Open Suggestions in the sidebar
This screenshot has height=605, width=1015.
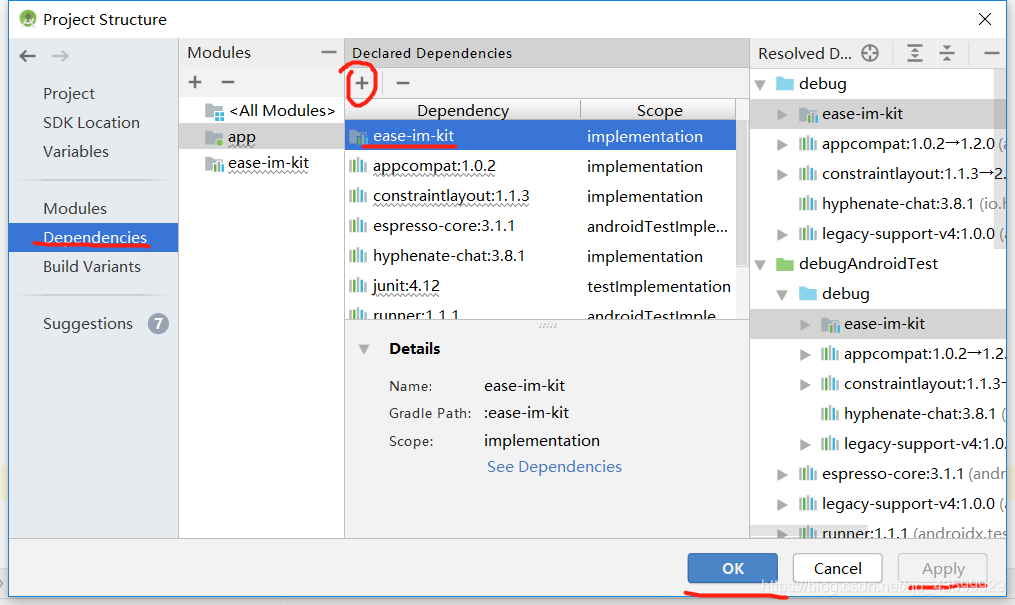[88, 324]
